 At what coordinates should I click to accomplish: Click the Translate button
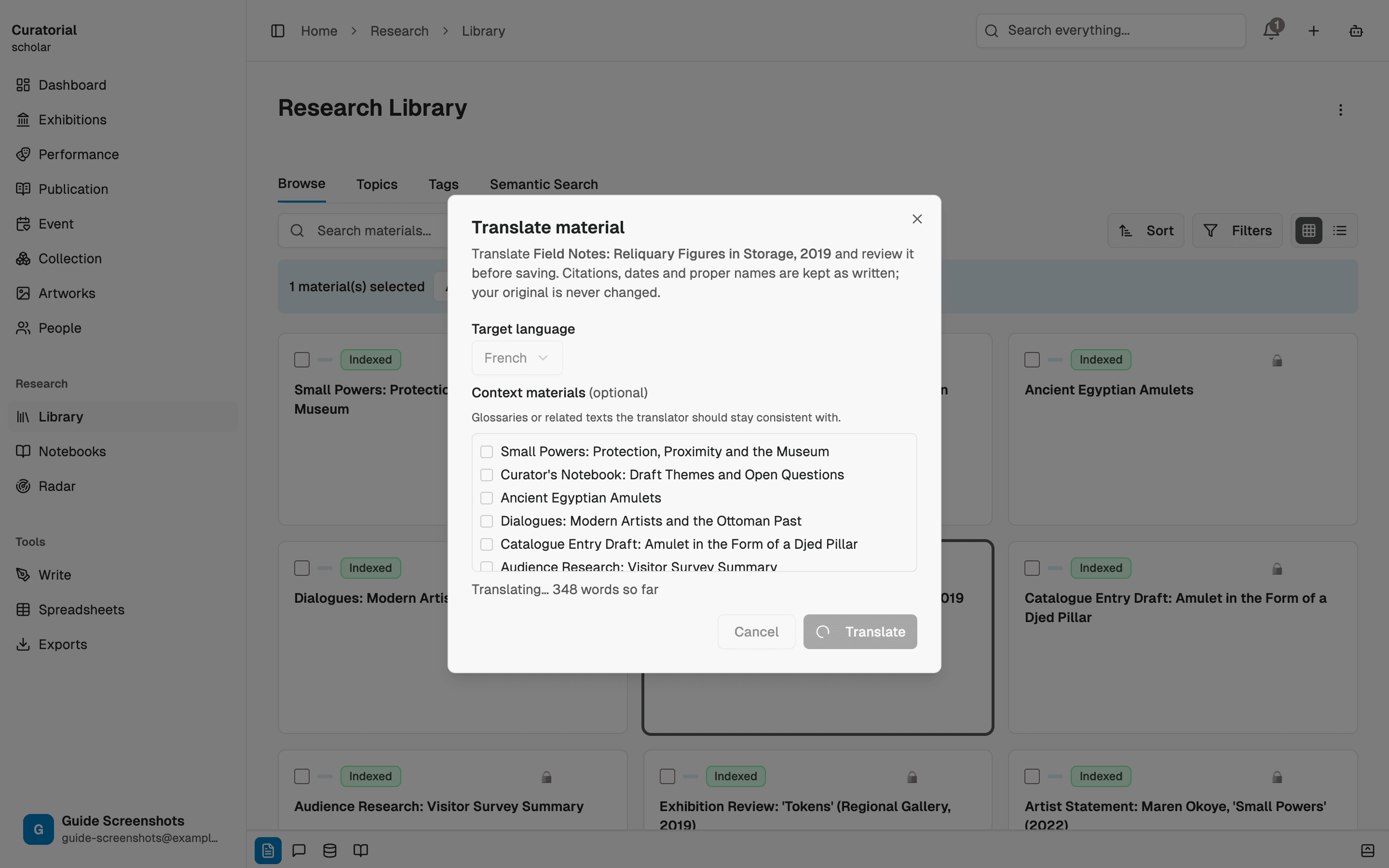[x=860, y=632]
